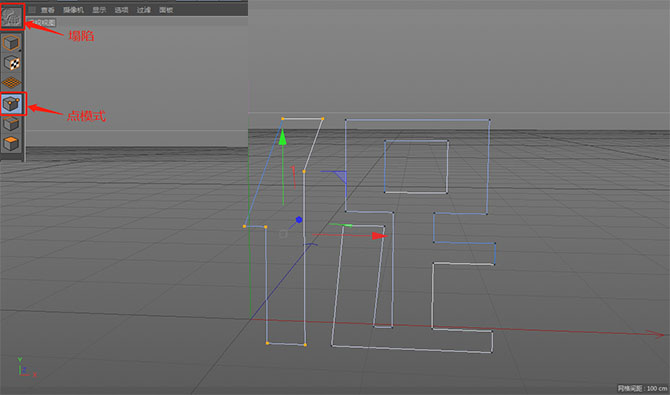
Task: Open the 选项 (Options) menu
Action: (121, 10)
